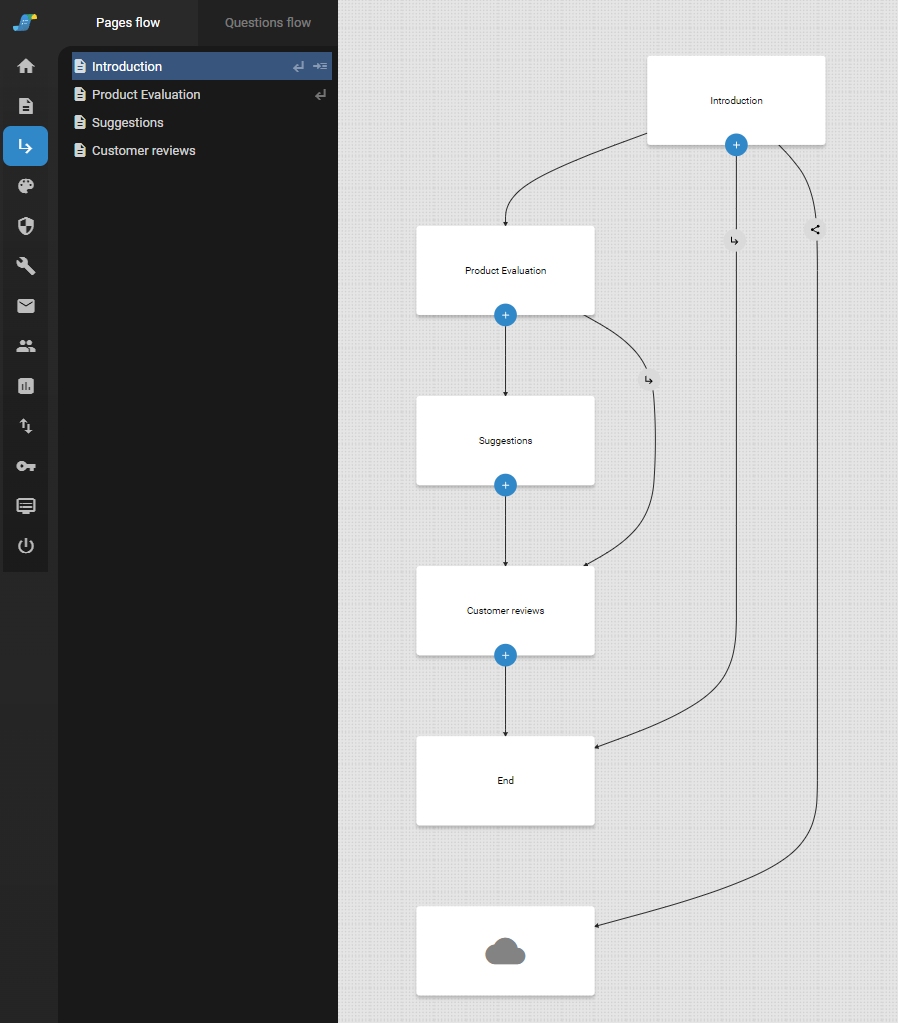Image resolution: width=898 pixels, height=1023 pixels.
Task: Click the people group icon in sidebar
Action: (26, 346)
